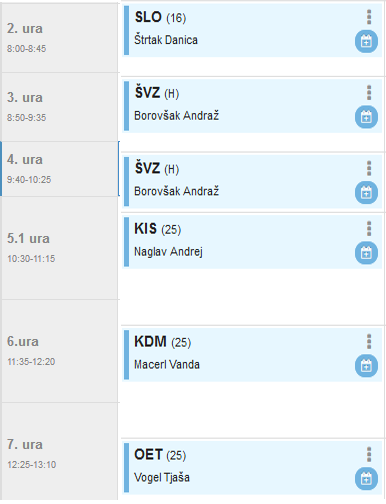The image size is (386, 504).
Task: Select the OET lesson with Vogel Tjaša
Action: click(252, 468)
